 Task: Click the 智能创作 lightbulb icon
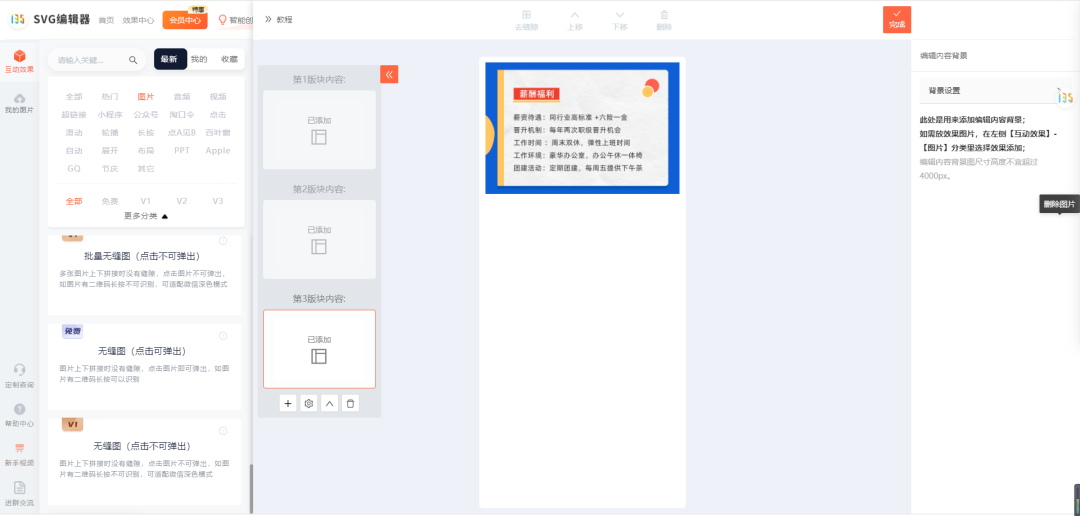pyautogui.click(x=222, y=20)
